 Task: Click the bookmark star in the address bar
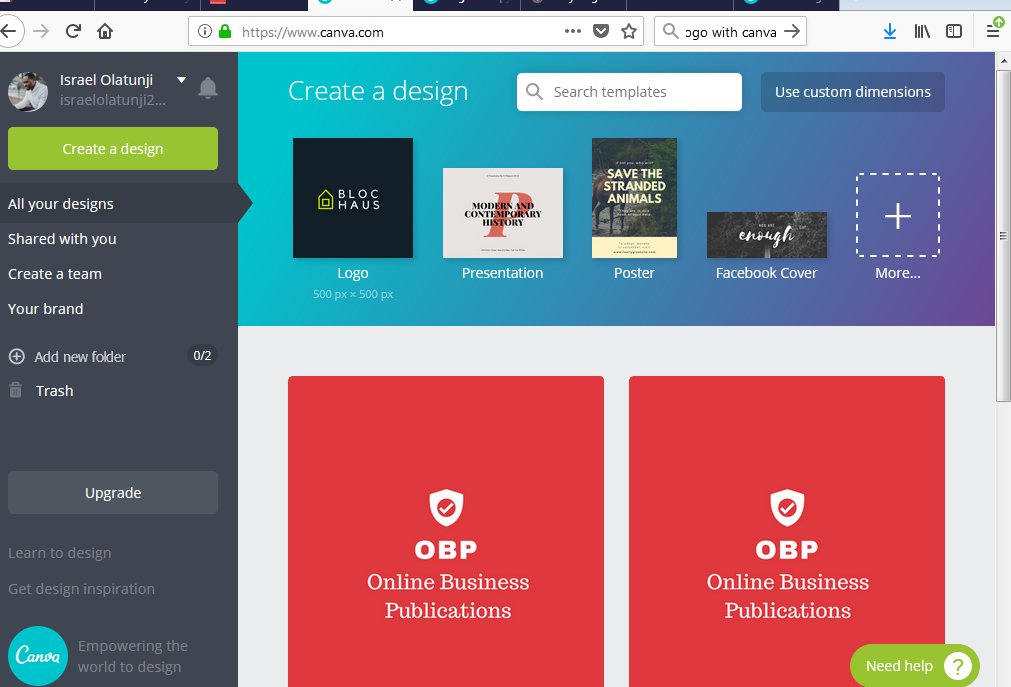[x=629, y=31]
